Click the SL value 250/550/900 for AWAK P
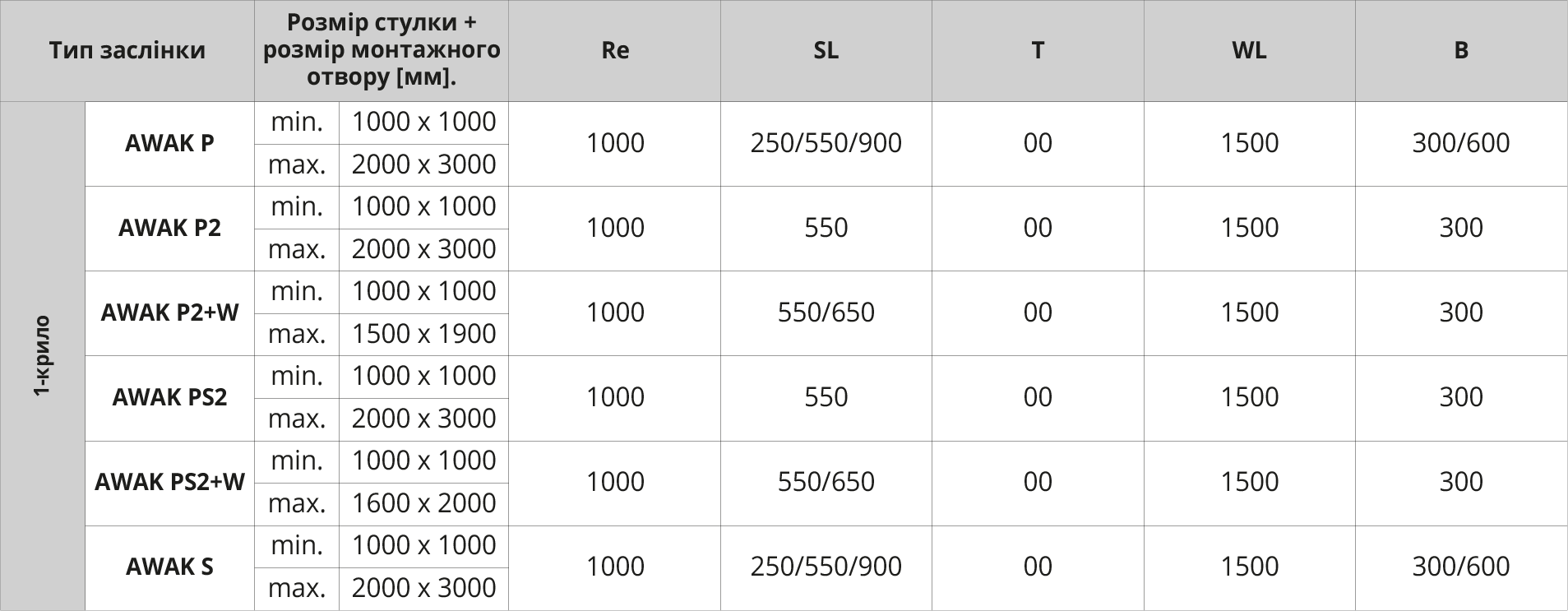This screenshot has height=611, width=1568. pyautogui.click(x=826, y=143)
